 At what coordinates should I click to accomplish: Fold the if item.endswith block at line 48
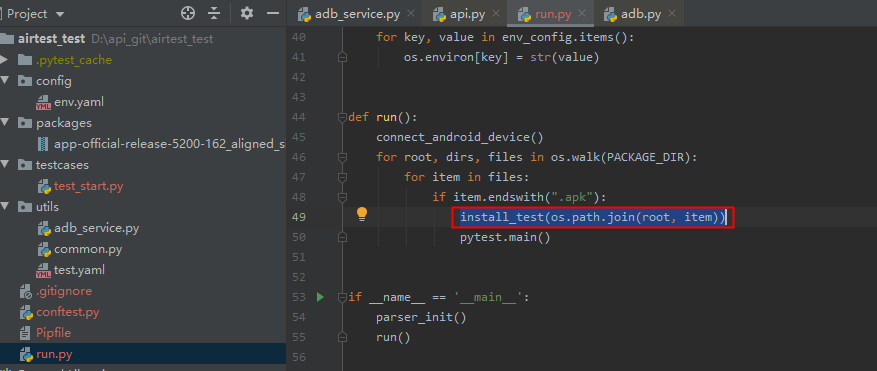tap(342, 198)
